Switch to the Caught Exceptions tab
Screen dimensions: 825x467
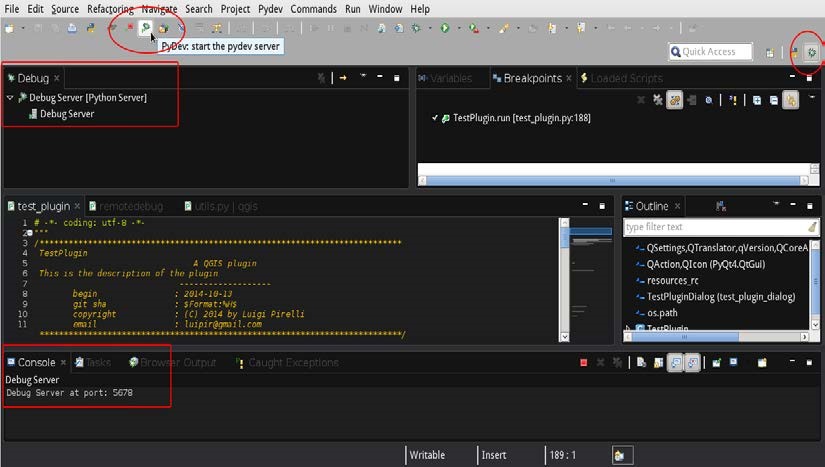pos(287,362)
